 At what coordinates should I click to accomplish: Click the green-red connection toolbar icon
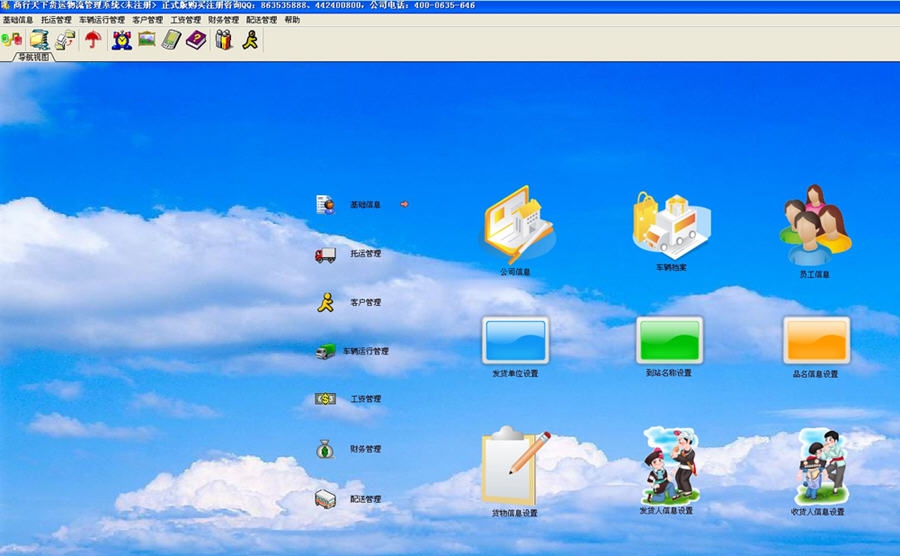11,40
